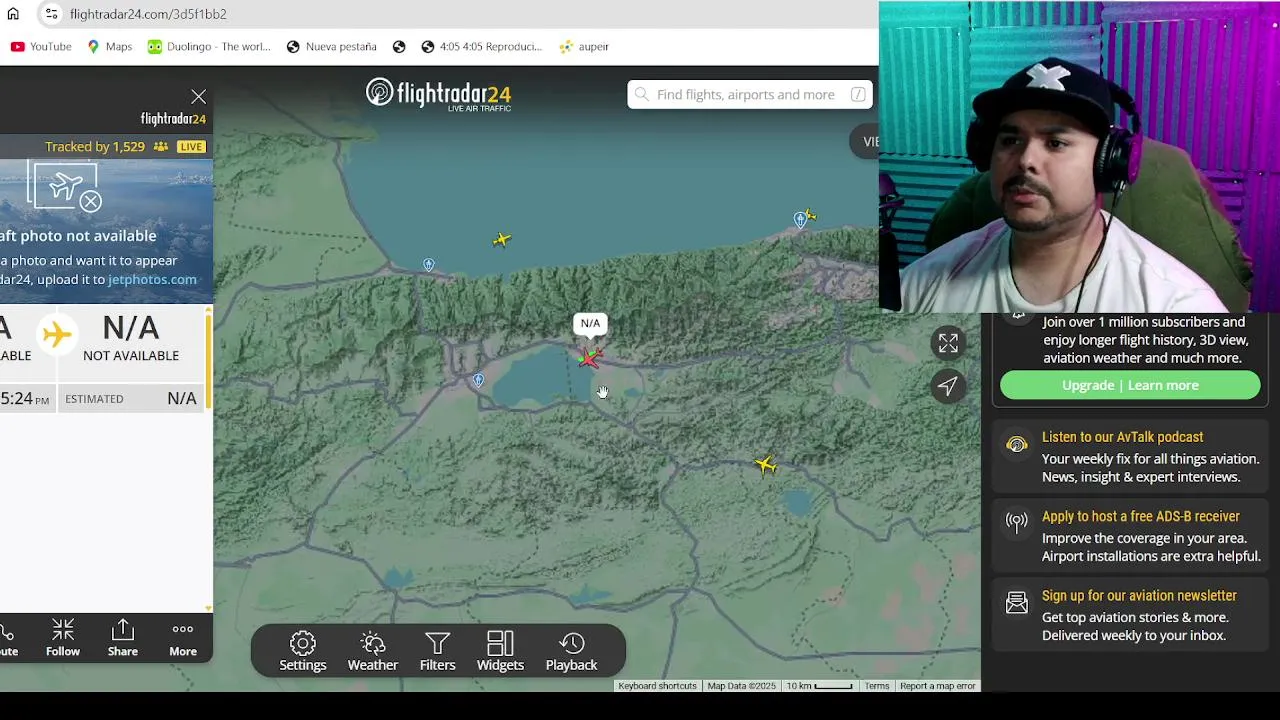Close the flight details panel
Screen dimensions: 1280x720
(198, 96)
